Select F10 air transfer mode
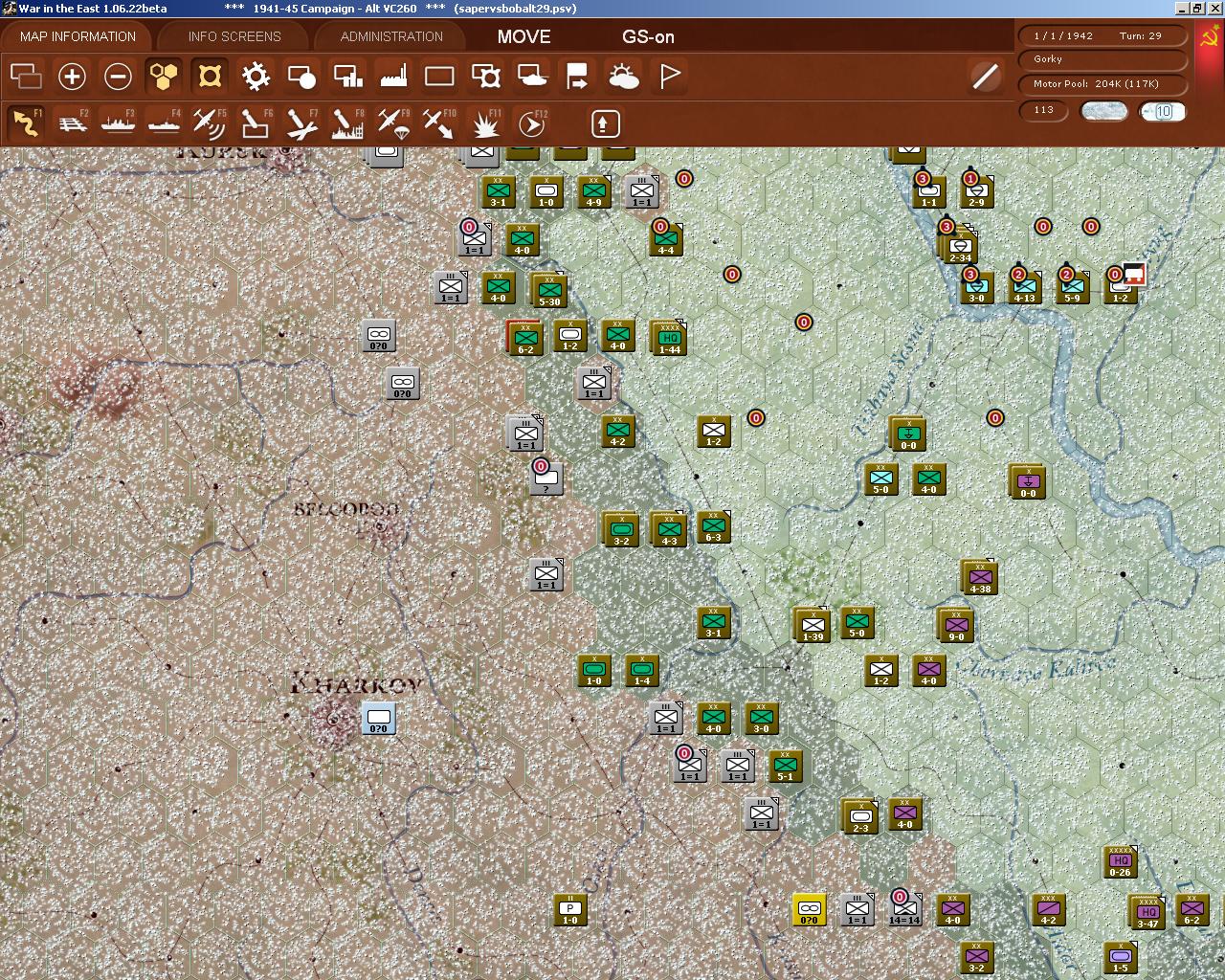The image size is (1225, 980). click(x=439, y=123)
